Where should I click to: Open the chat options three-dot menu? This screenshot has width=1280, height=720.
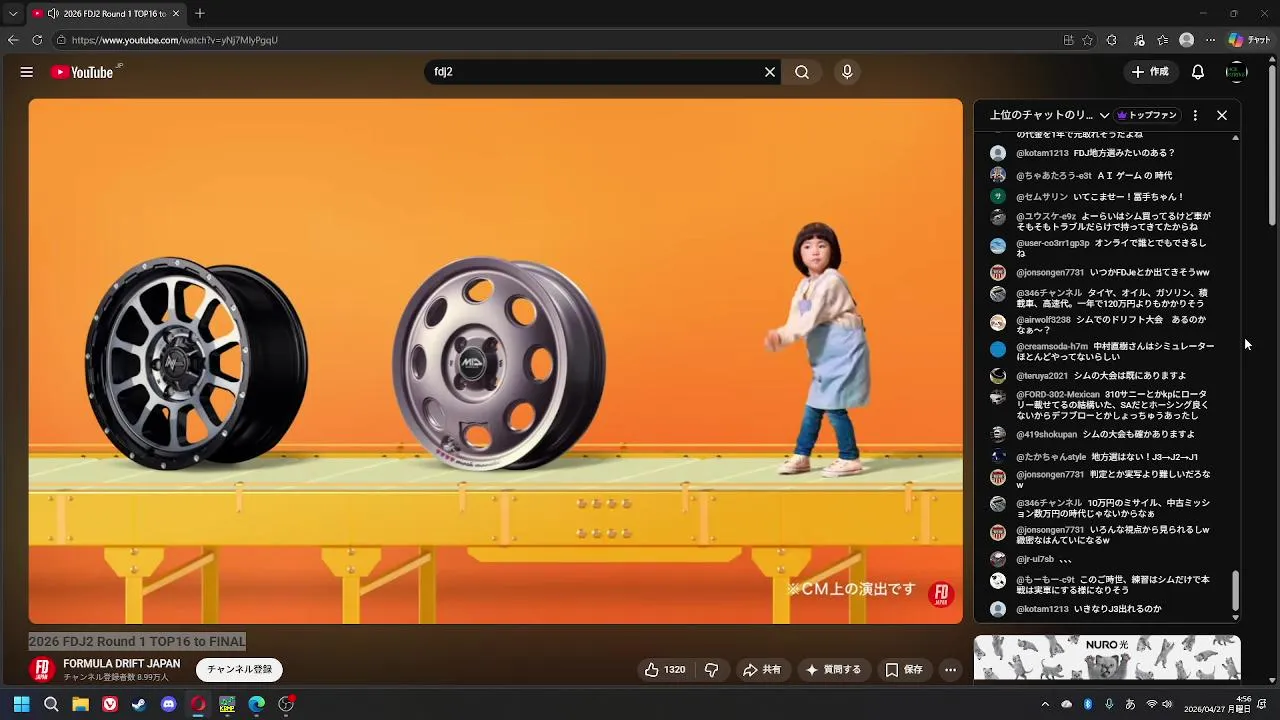(1195, 115)
